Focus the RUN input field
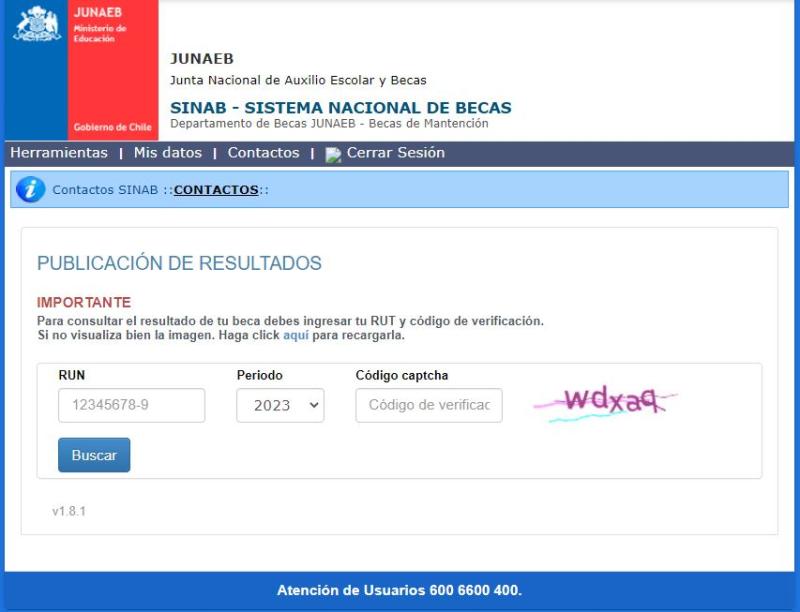 click(x=131, y=405)
